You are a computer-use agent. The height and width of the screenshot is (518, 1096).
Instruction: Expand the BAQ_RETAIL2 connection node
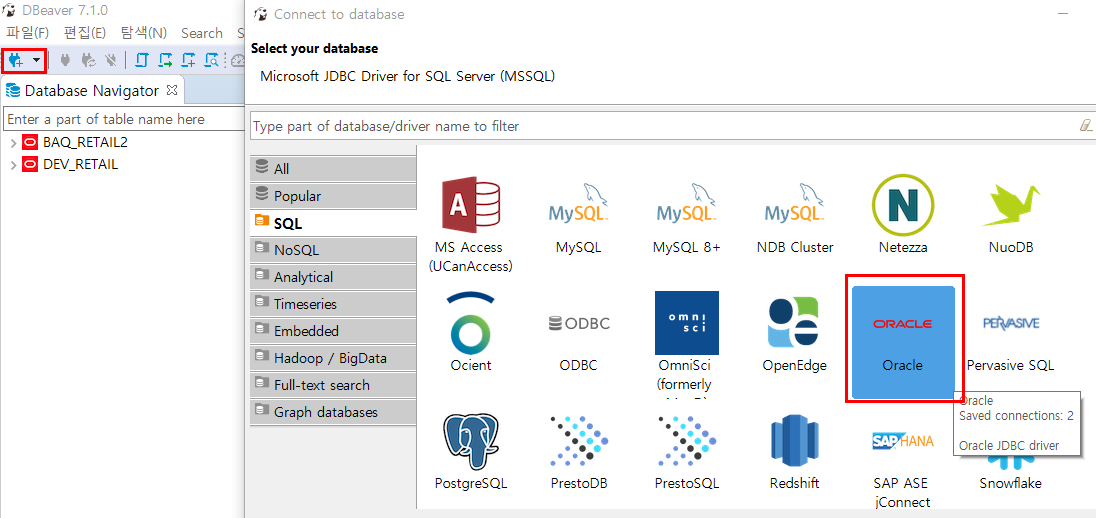[x=13, y=143]
